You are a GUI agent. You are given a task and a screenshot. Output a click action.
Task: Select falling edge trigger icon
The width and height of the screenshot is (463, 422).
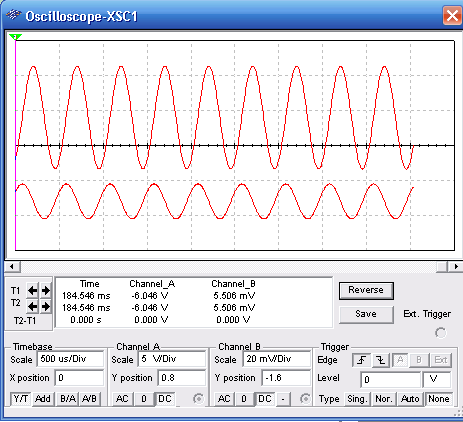[381, 360]
